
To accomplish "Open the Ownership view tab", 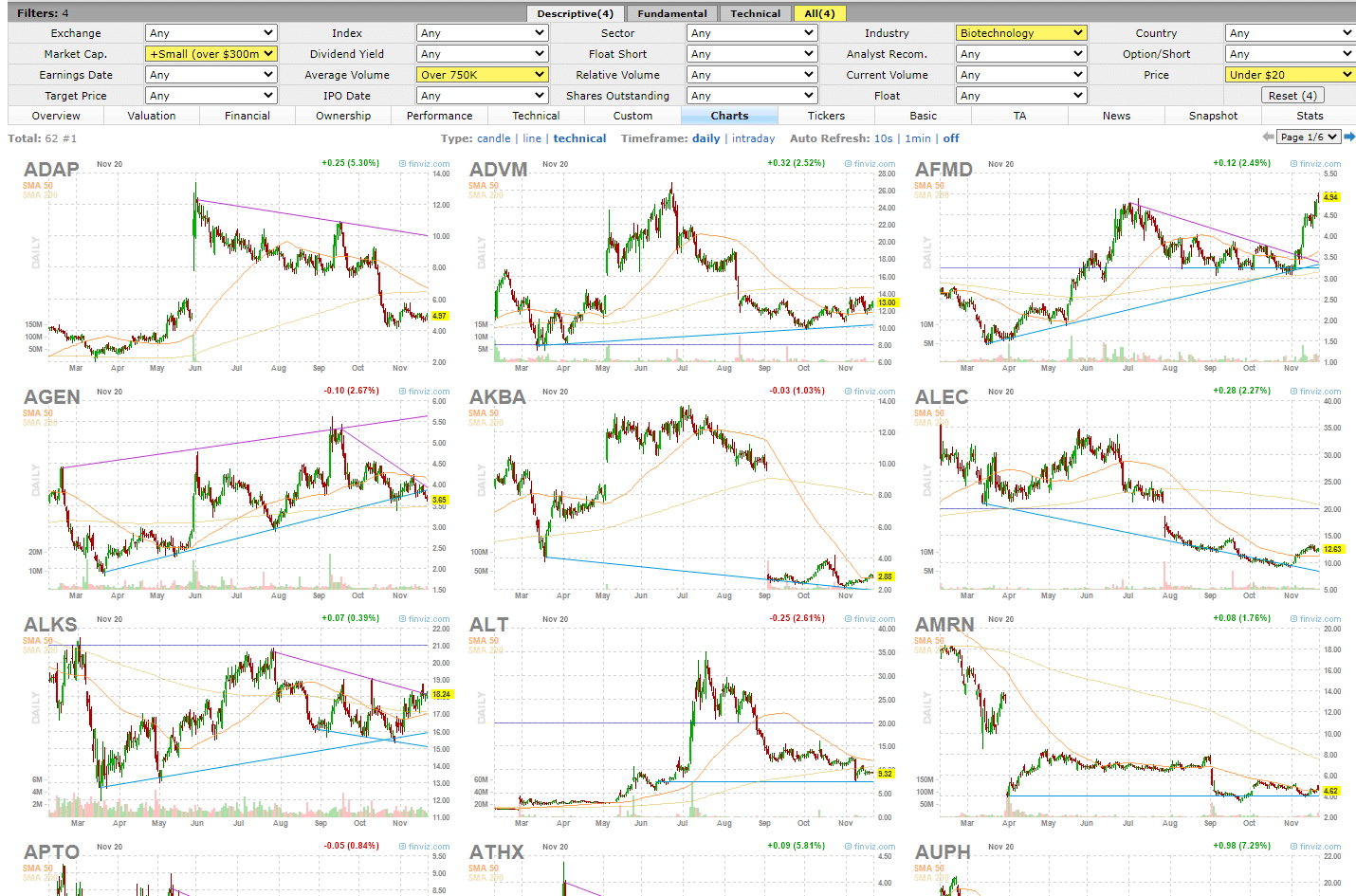I will pyautogui.click(x=343, y=116).
